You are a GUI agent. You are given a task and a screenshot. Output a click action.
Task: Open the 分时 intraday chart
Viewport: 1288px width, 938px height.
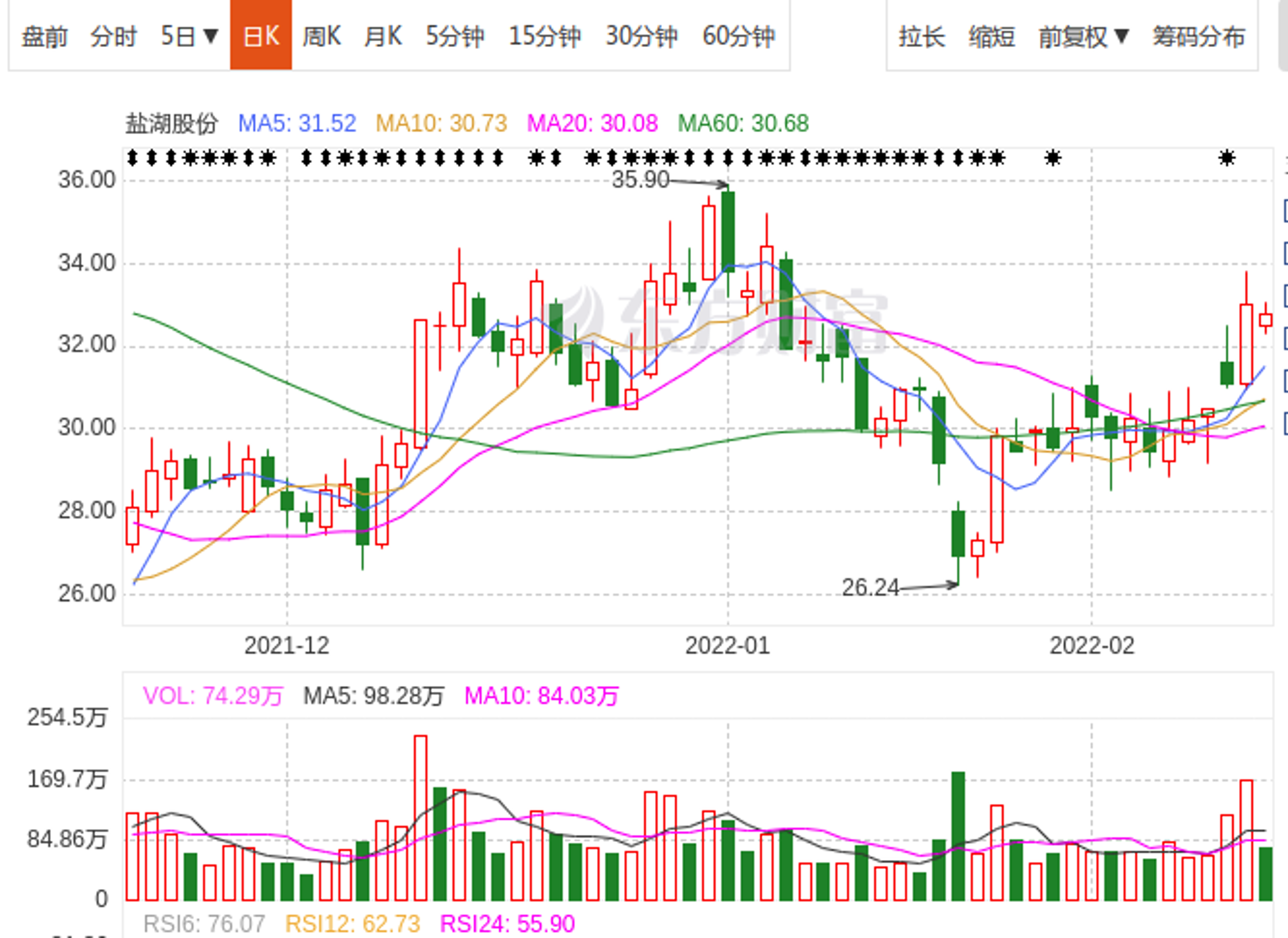(114, 36)
